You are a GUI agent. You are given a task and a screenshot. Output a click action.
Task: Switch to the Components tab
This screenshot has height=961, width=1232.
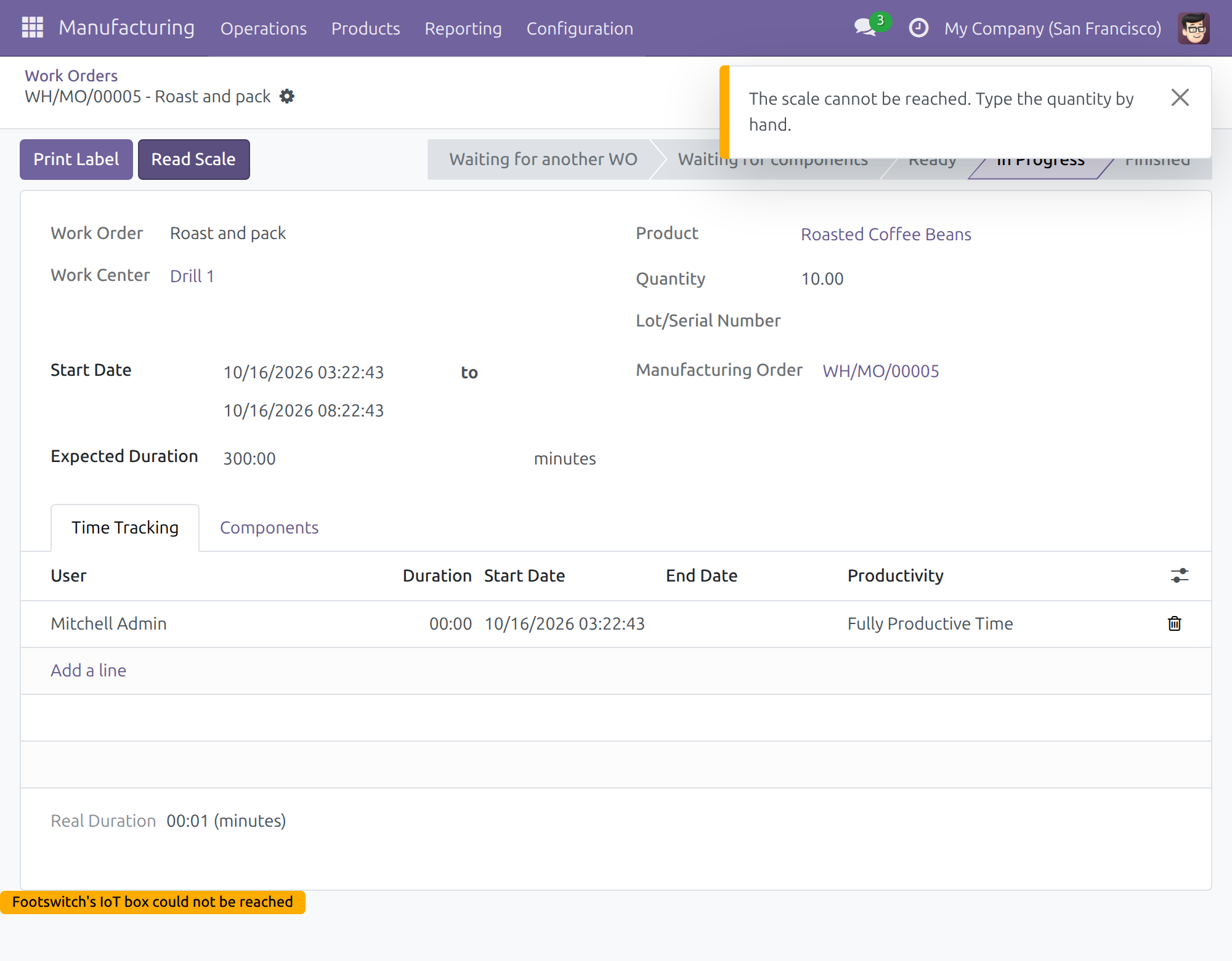pyautogui.click(x=269, y=528)
